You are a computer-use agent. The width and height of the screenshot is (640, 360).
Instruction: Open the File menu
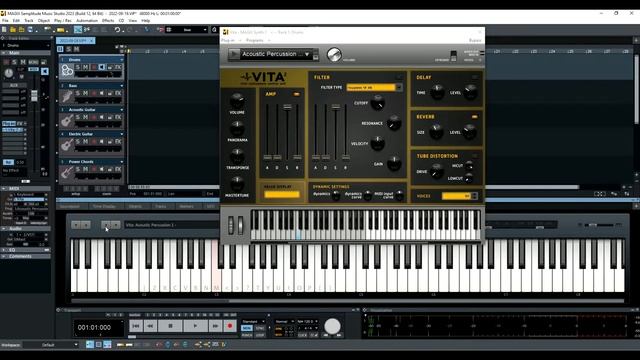(x=5, y=20)
